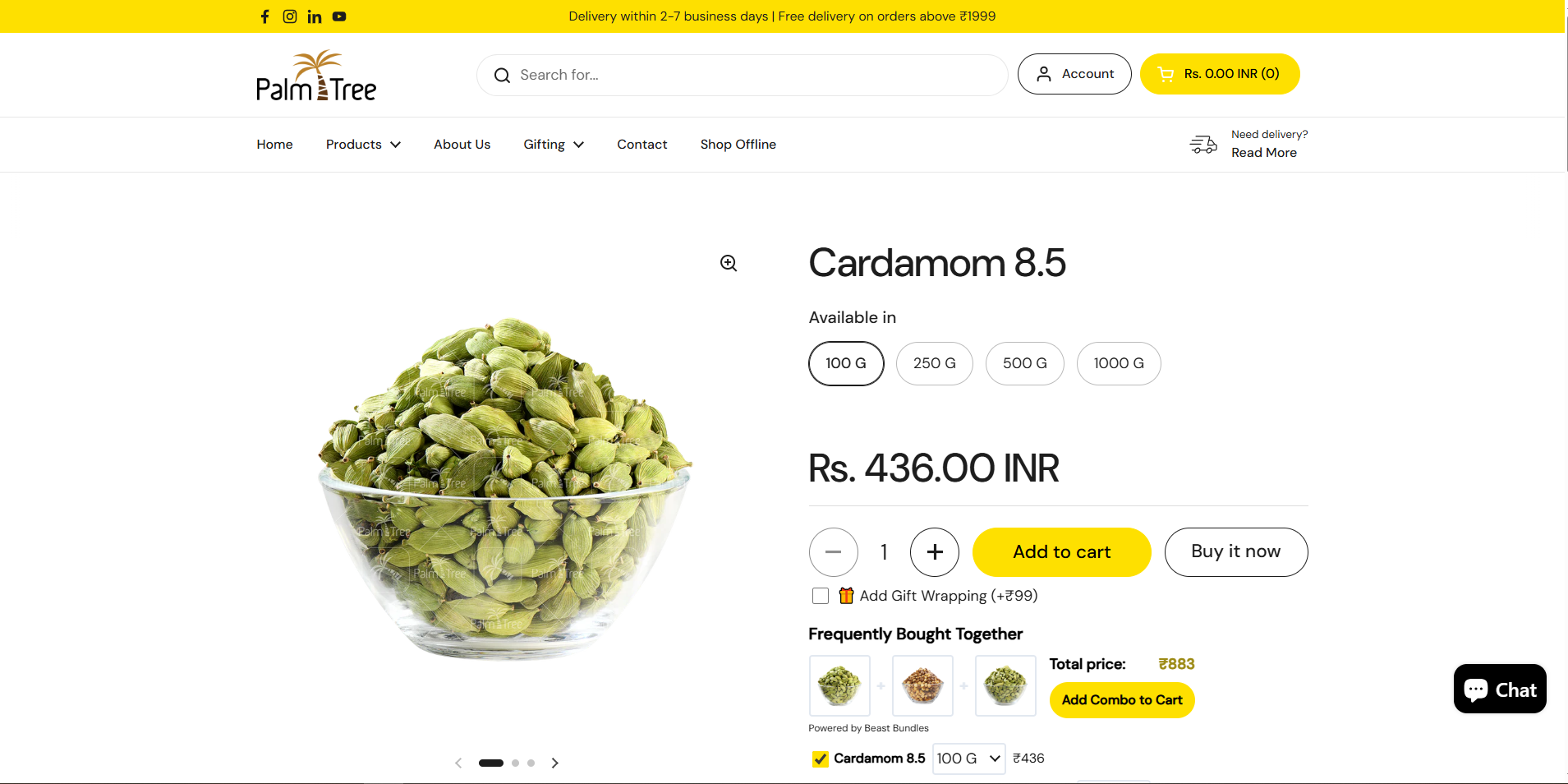Click the Add to cart button
The width and height of the screenshot is (1568, 784).
coord(1062,552)
